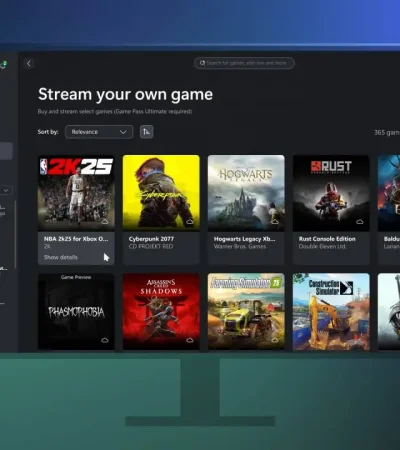Image resolution: width=400 pixels, height=450 pixels.
Task: Open the NBA 2K25 cover art
Action: pos(76,193)
